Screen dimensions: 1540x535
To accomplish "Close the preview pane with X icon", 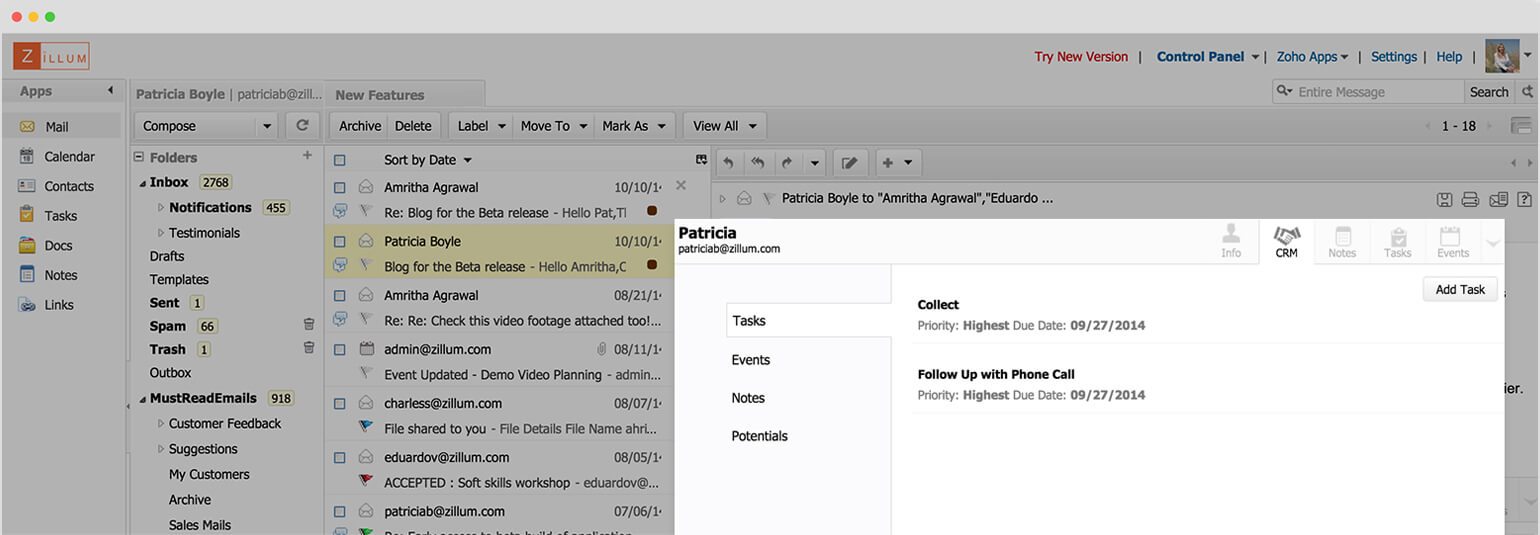I will (681, 186).
